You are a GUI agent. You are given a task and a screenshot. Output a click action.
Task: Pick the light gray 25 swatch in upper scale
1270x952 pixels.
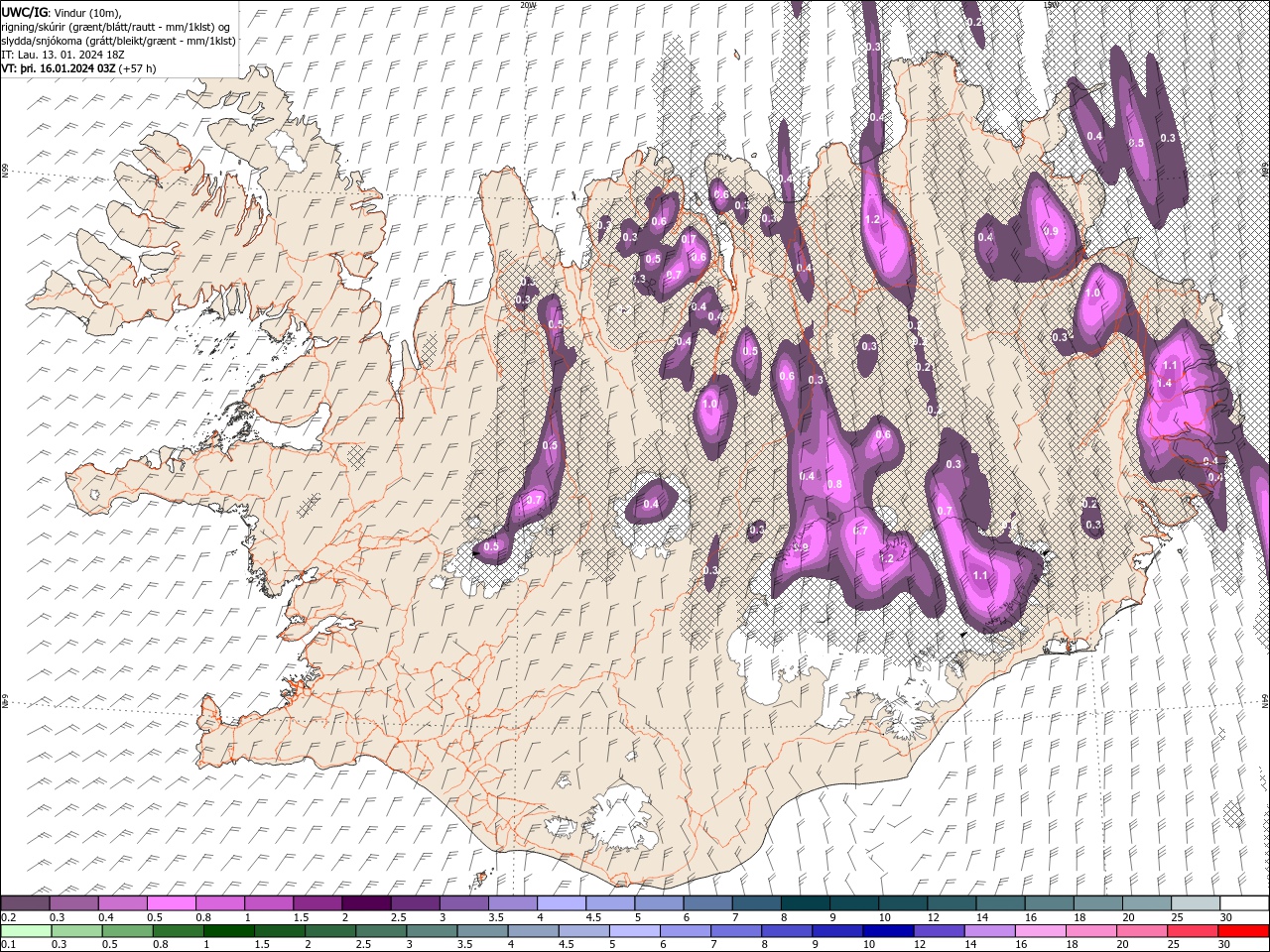pos(1197,902)
